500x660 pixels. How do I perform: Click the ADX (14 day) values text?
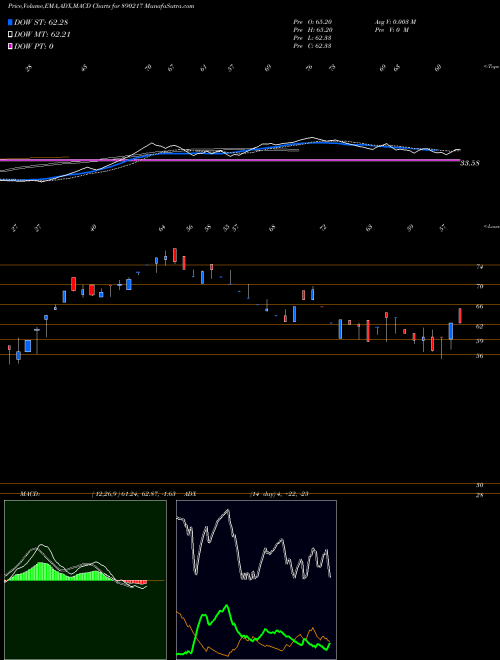click(x=279, y=494)
